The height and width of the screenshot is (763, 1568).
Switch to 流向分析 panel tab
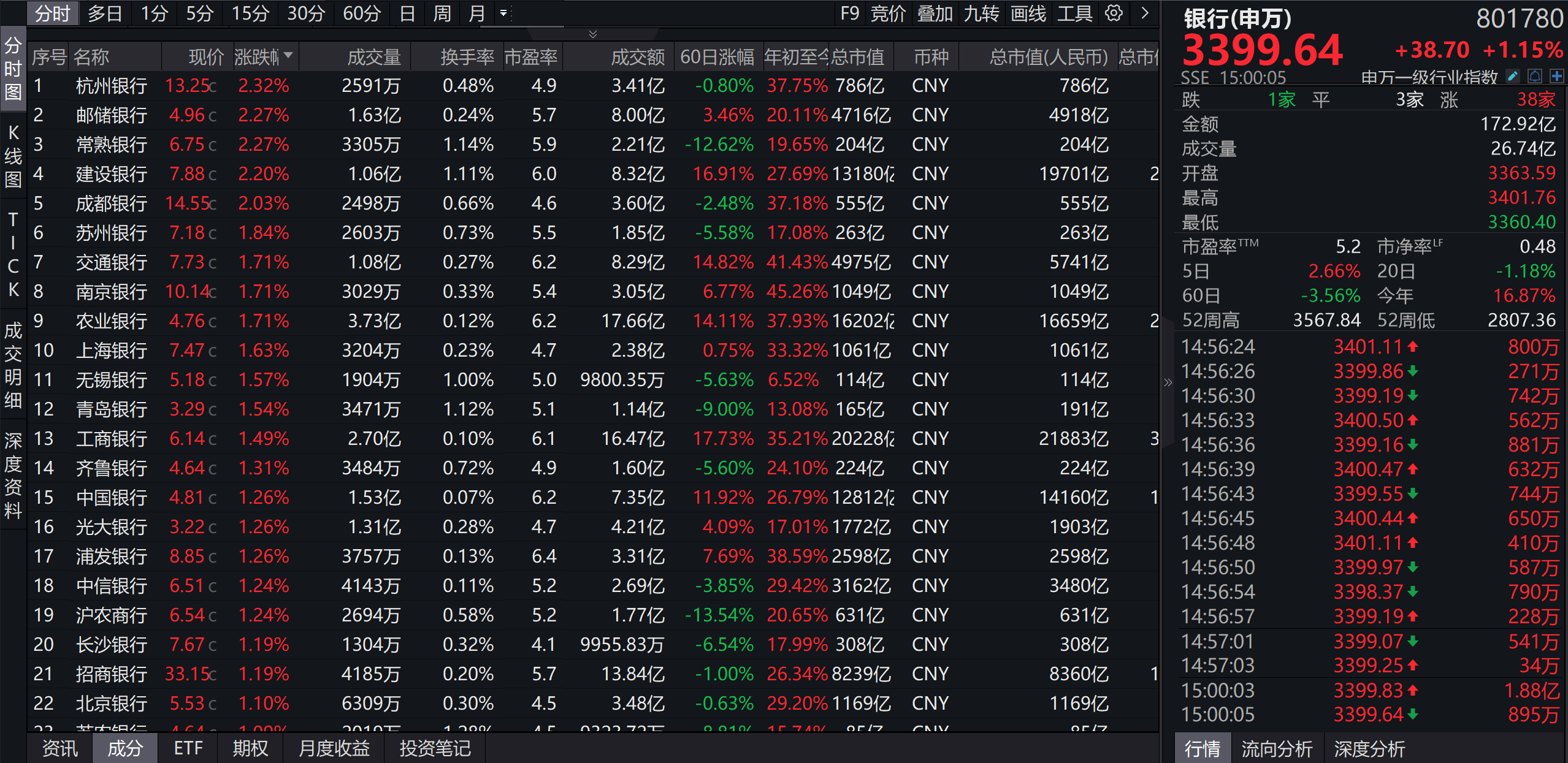pos(1277,748)
